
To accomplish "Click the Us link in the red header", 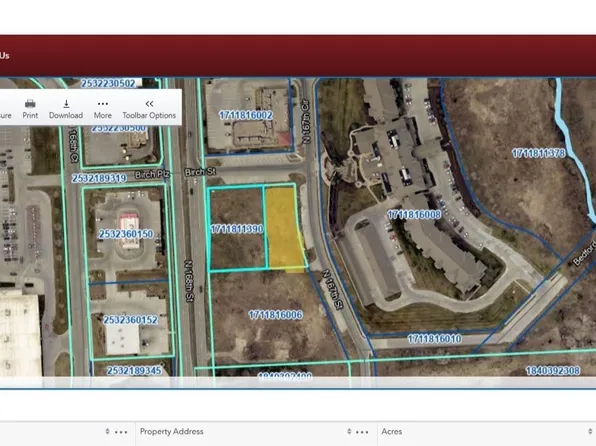I will pyautogui.click(x=5, y=56).
